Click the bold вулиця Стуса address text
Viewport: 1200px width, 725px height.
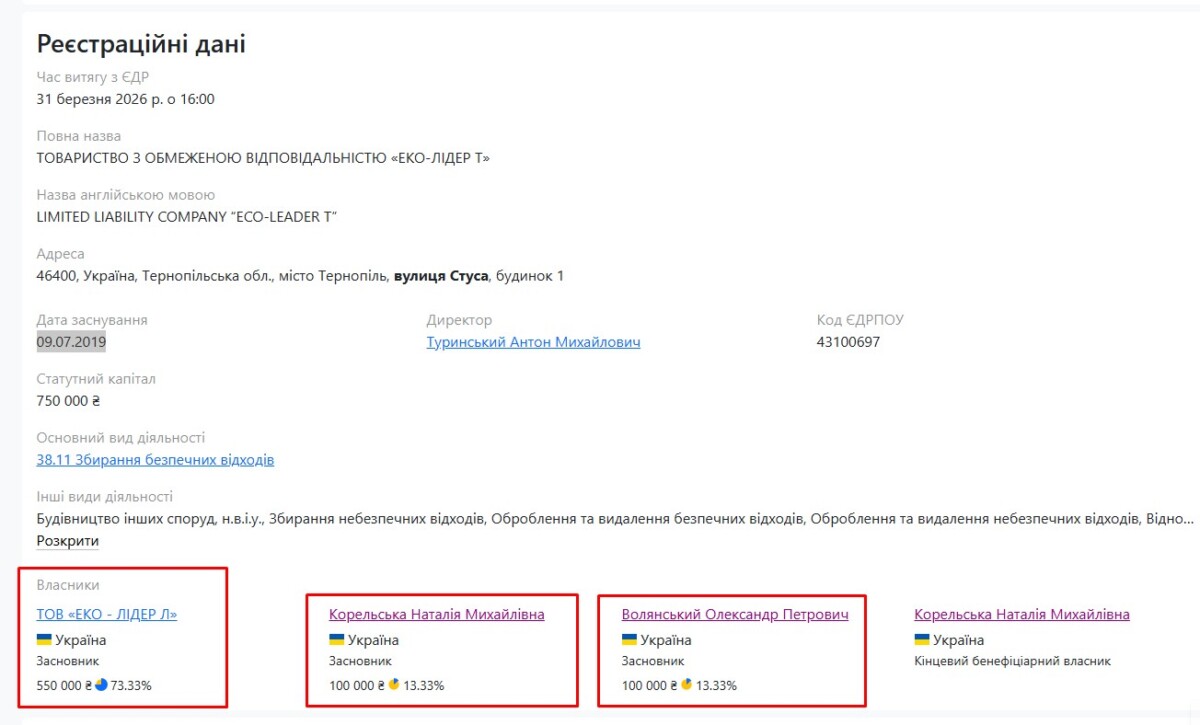pos(441,276)
